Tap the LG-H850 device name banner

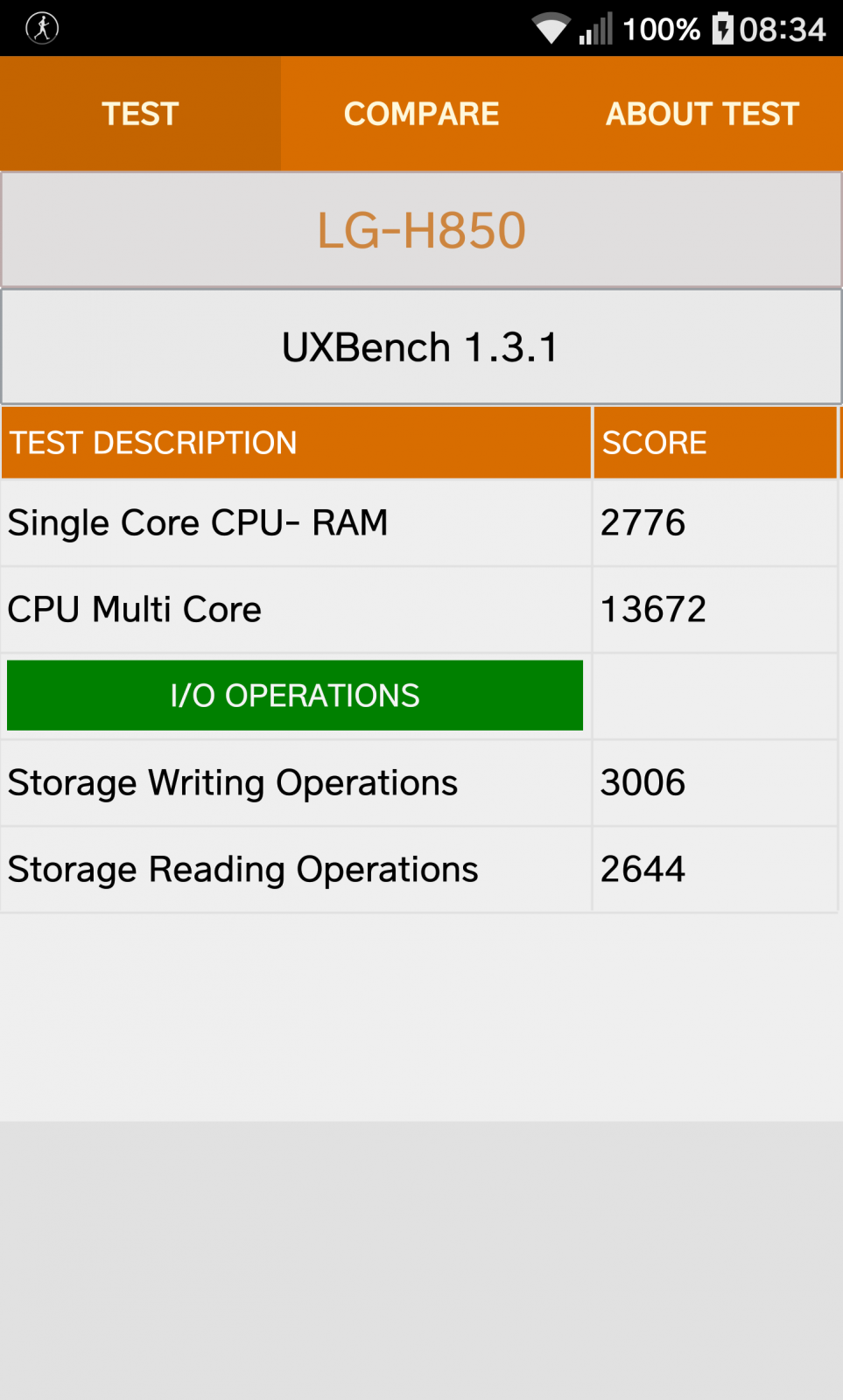(421, 230)
